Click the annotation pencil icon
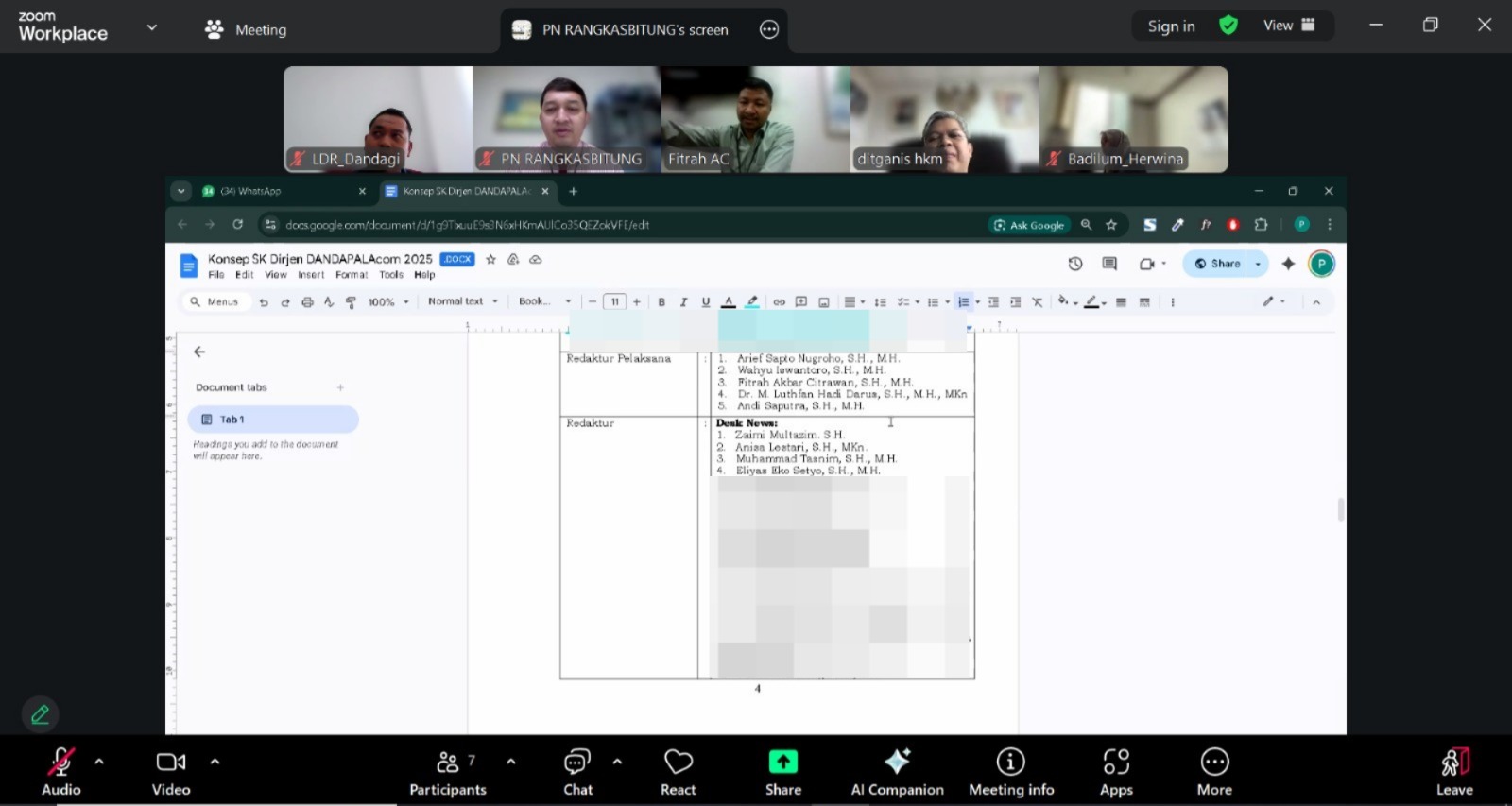This screenshot has height=806, width=1512. pos(40,714)
